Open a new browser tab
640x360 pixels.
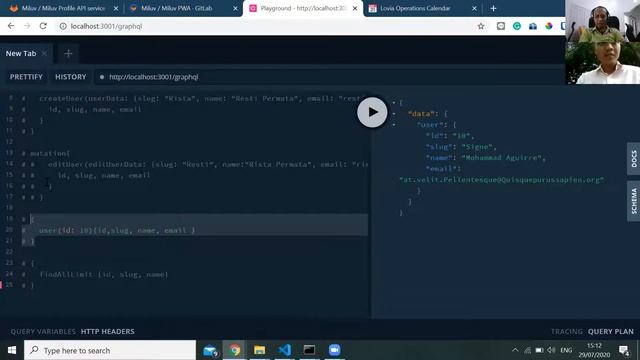click(x=493, y=8)
